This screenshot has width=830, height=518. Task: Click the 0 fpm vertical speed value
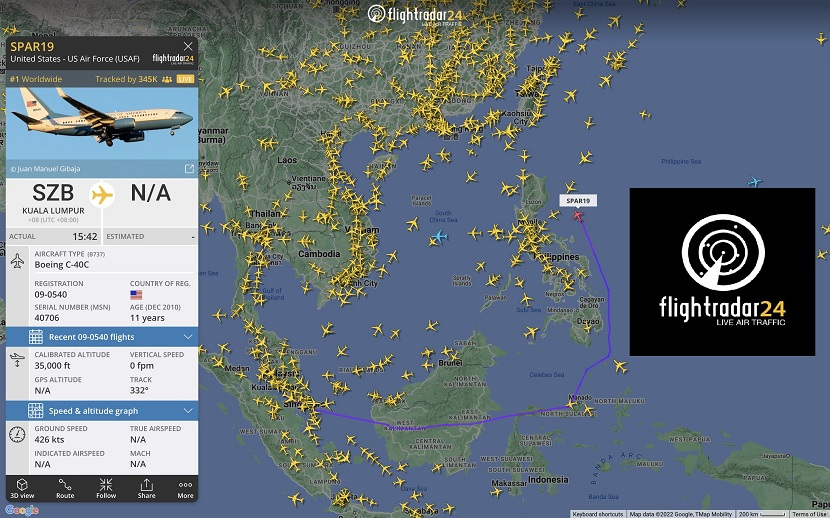pos(142,366)
